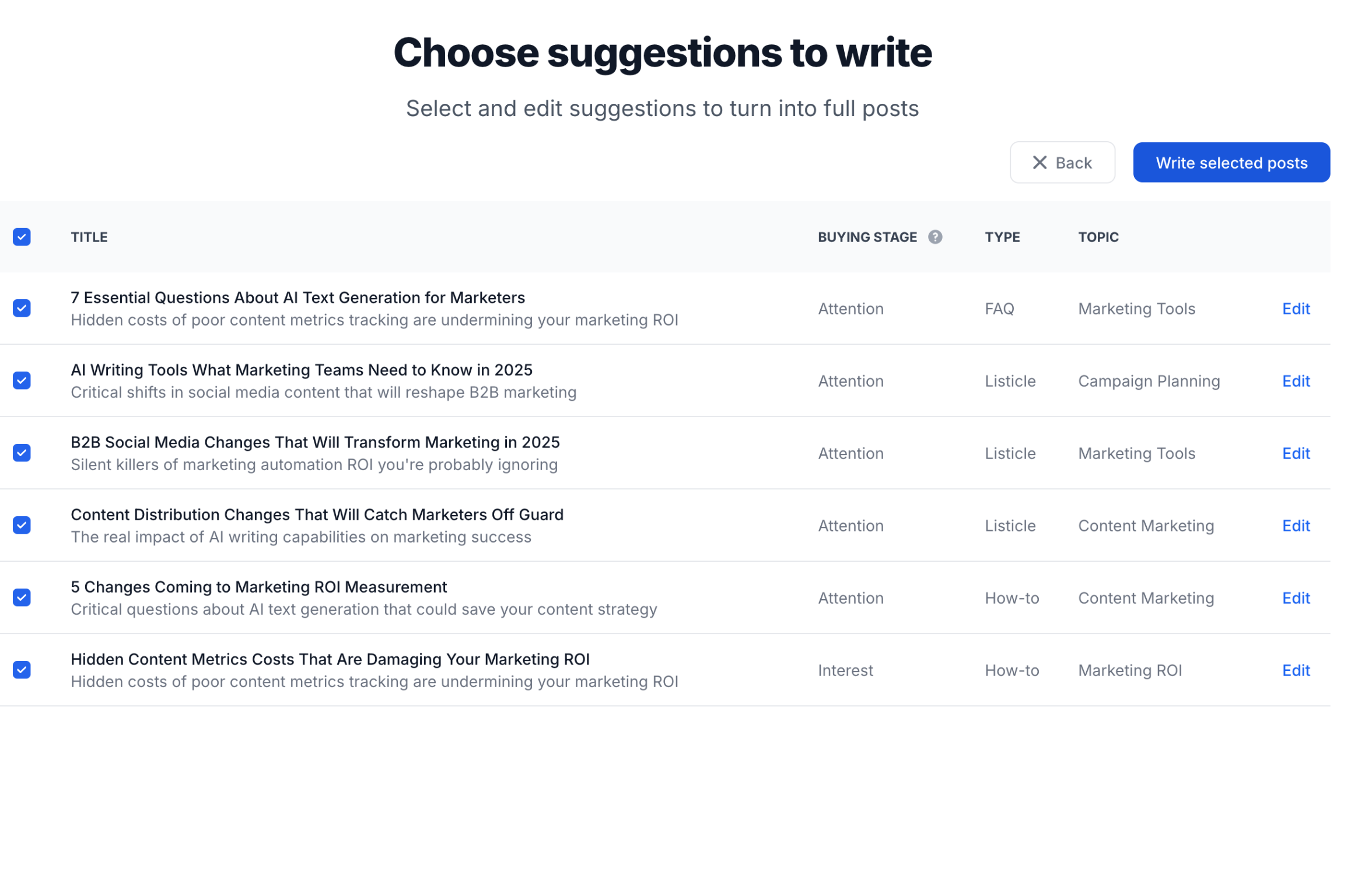Uncheck the '5 Changes Coming' row checkbox
Image resolution: width=1351 pixels, height=896 pixels.
click(x=22, y=597)
